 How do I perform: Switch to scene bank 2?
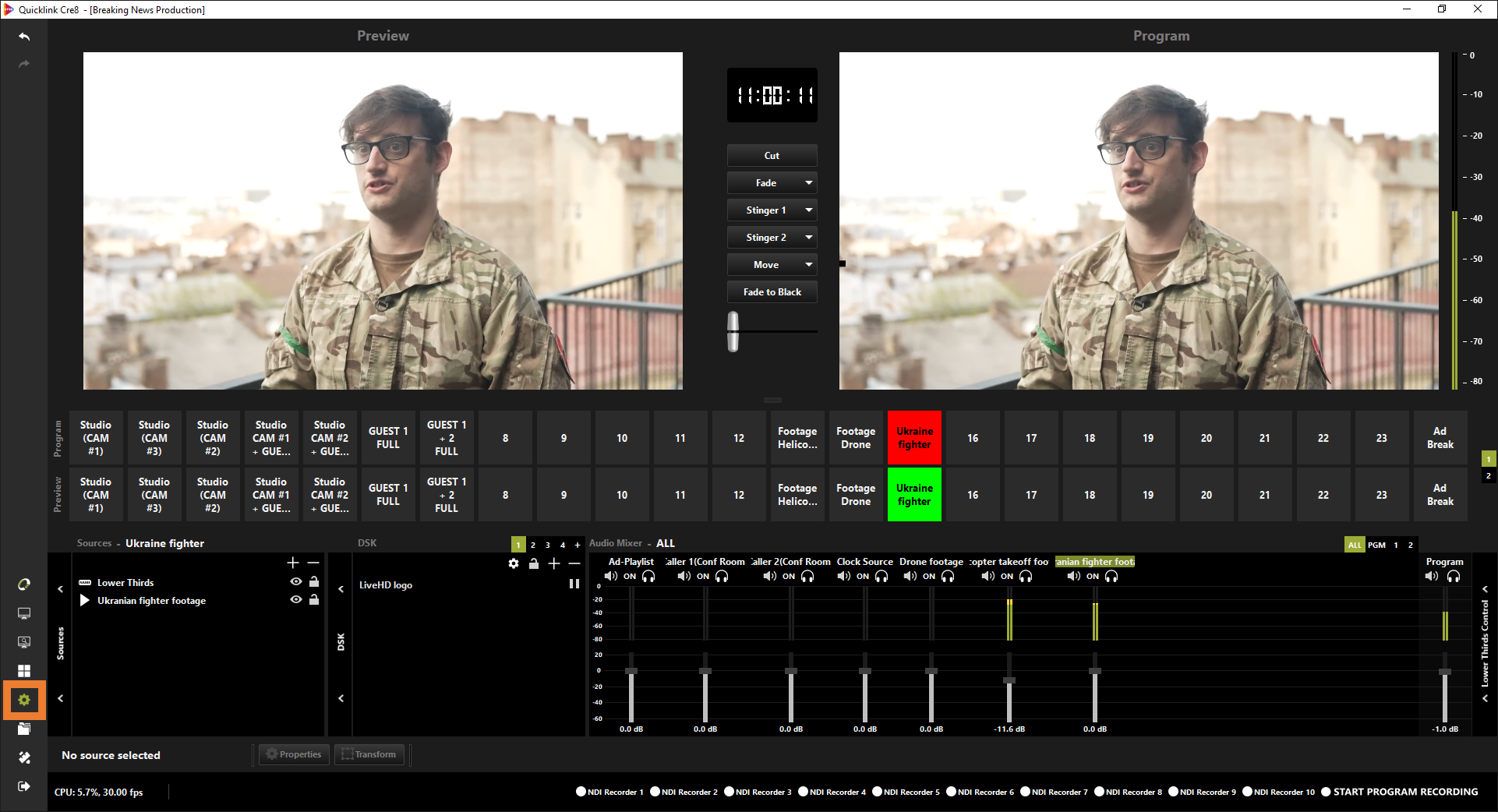(x=1488, y=475)
